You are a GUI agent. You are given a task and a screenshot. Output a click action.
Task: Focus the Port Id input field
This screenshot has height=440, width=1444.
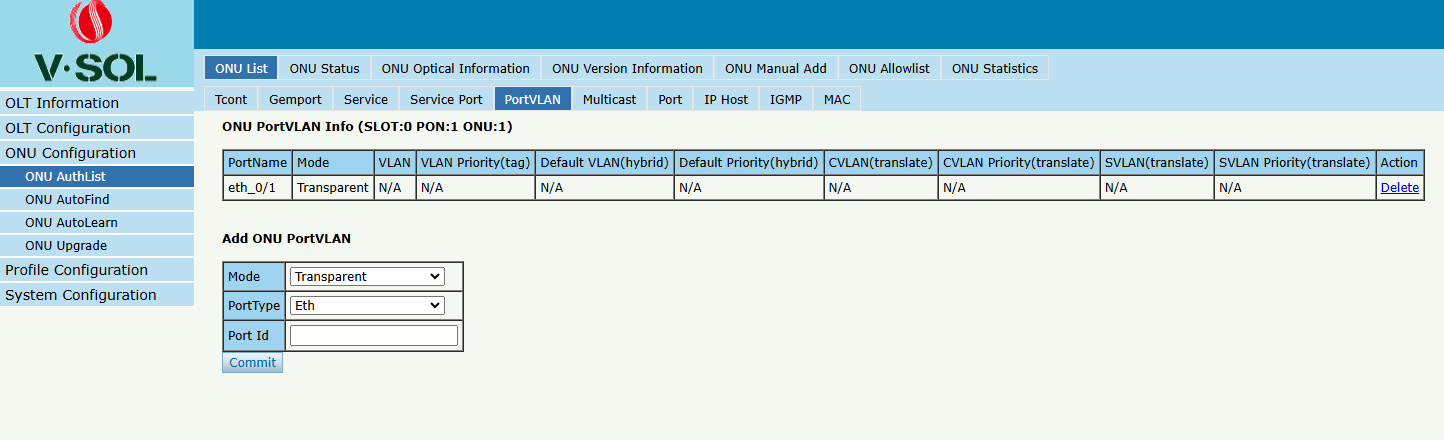[x=374, y=335]
